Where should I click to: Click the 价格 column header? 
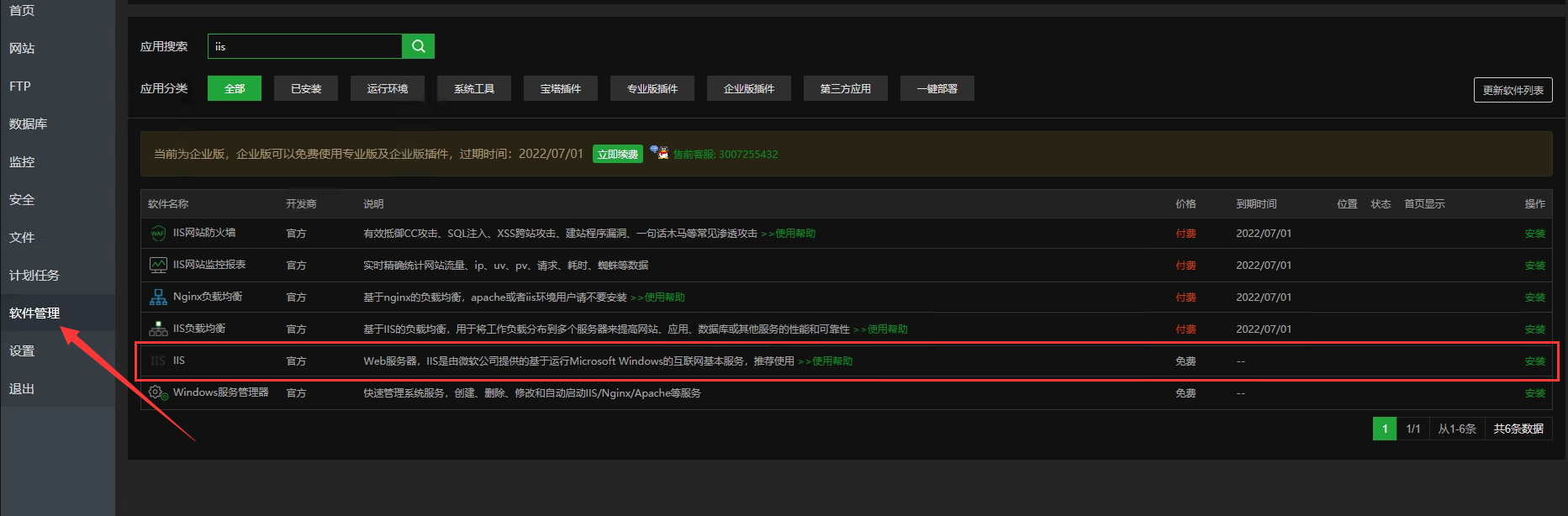tap(1185, 204)
